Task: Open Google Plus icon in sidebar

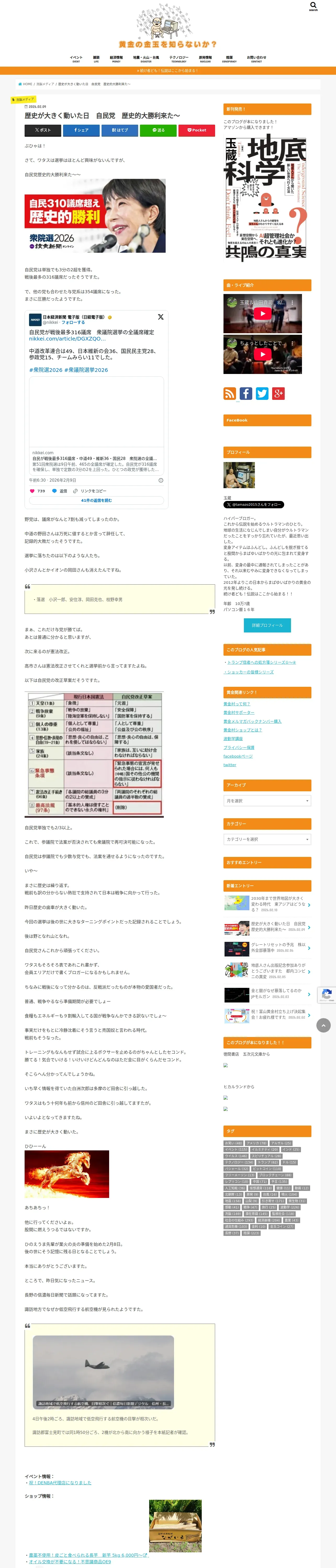Action: click(278, 393)
